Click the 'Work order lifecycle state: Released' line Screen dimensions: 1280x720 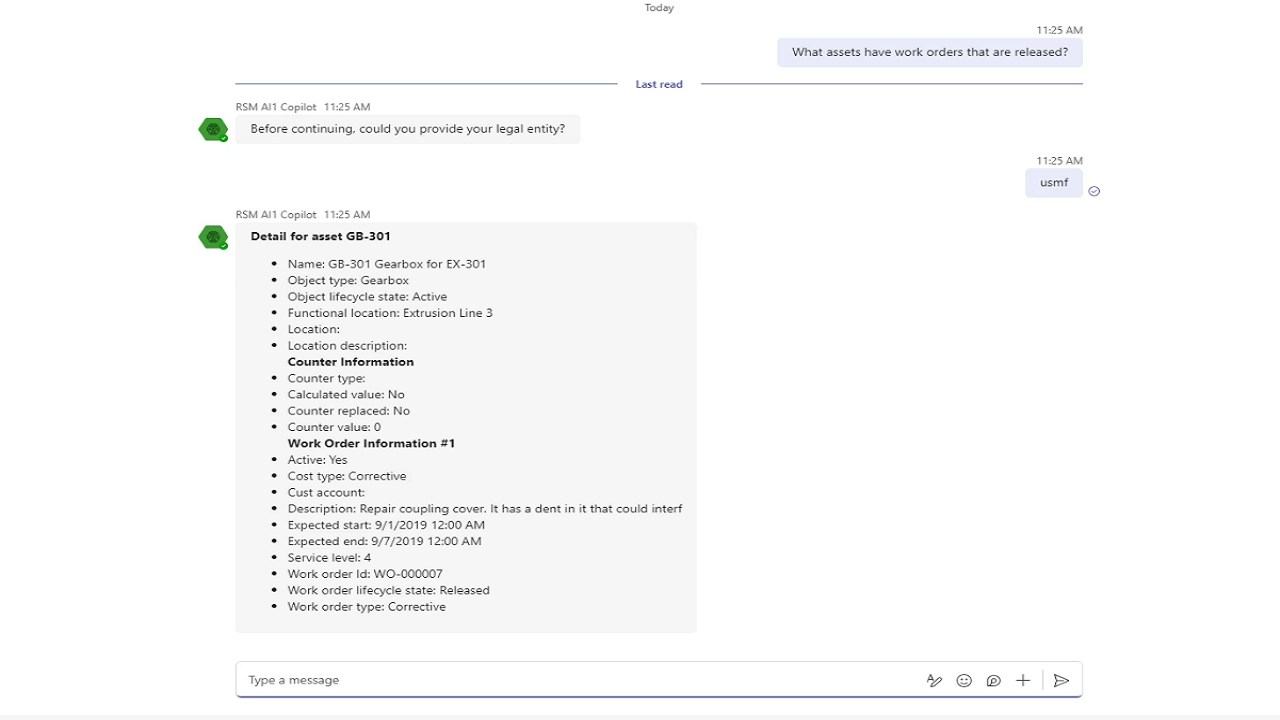click(388, 590)
